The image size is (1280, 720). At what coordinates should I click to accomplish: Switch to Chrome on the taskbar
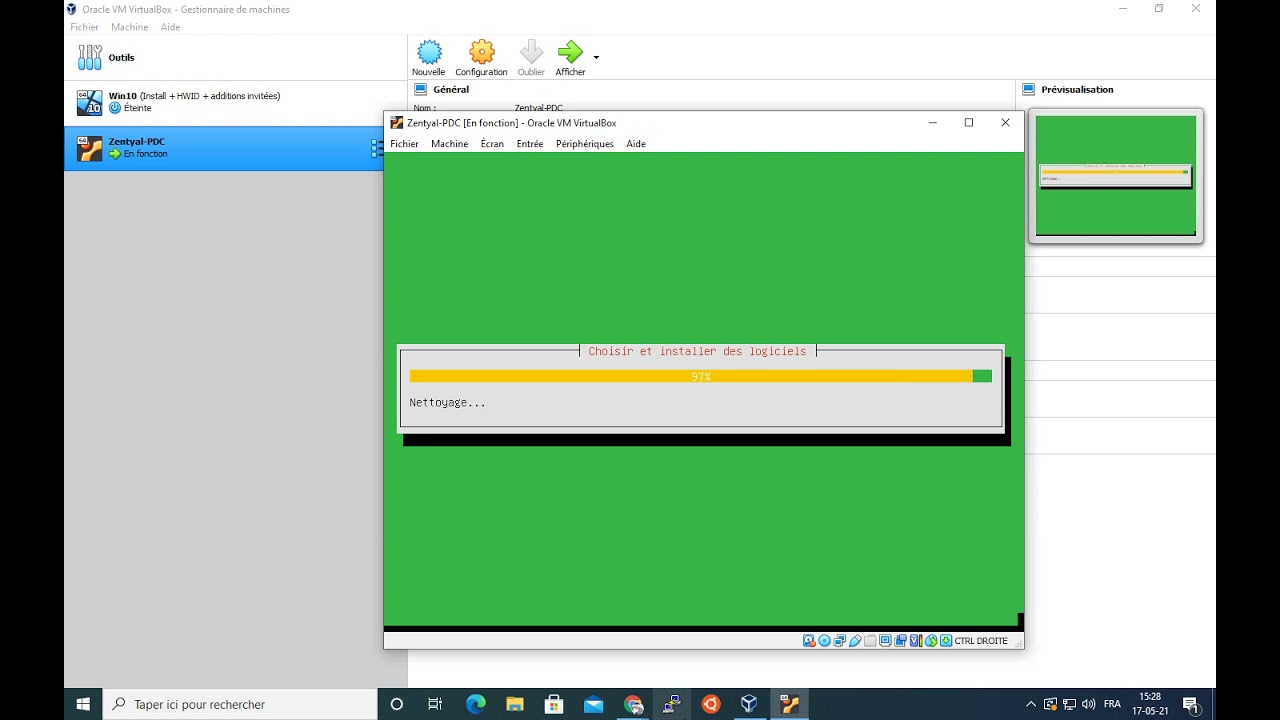[633, 704]
